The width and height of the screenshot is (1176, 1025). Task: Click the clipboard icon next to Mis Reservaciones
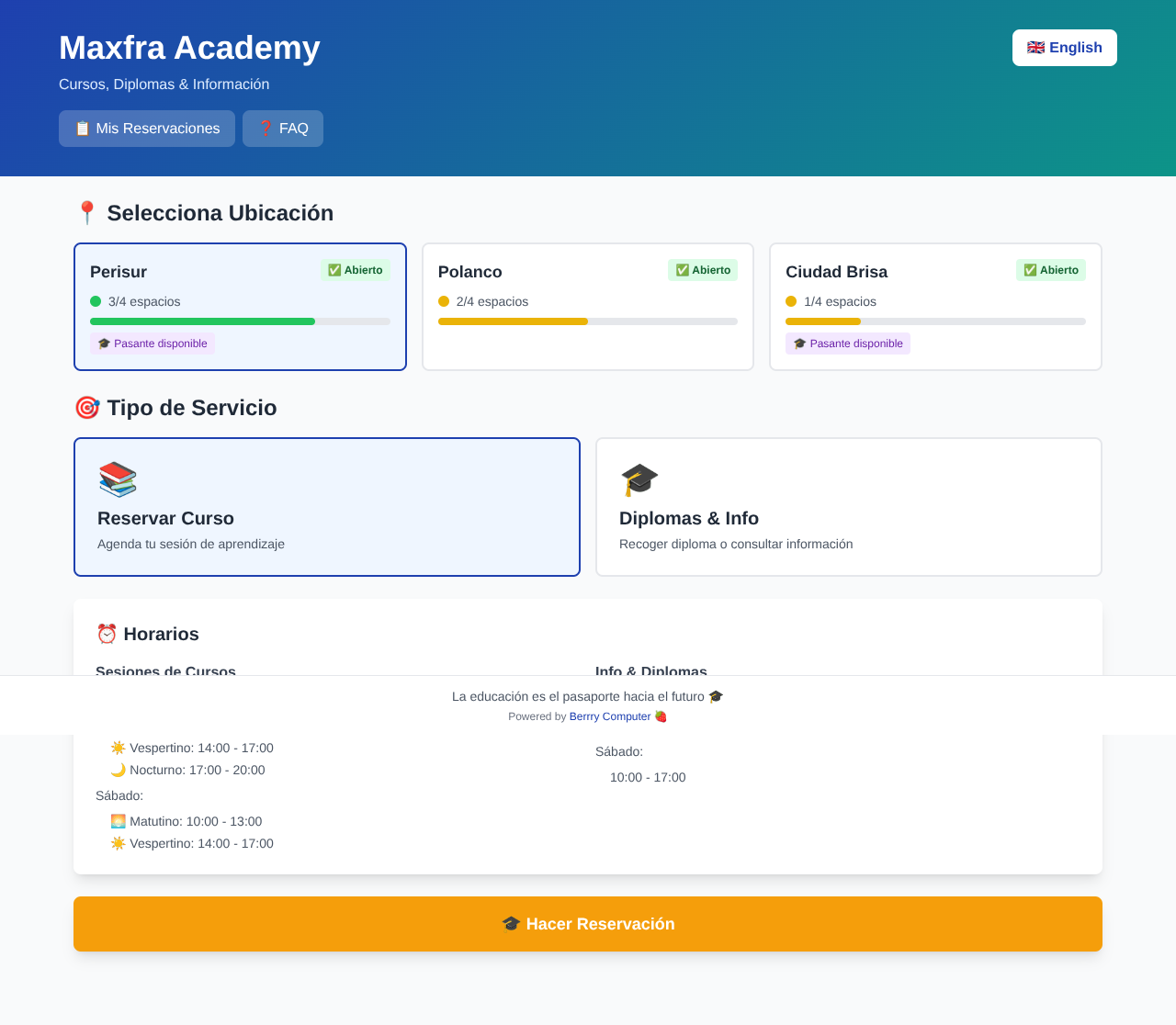(x=84, y=128)
